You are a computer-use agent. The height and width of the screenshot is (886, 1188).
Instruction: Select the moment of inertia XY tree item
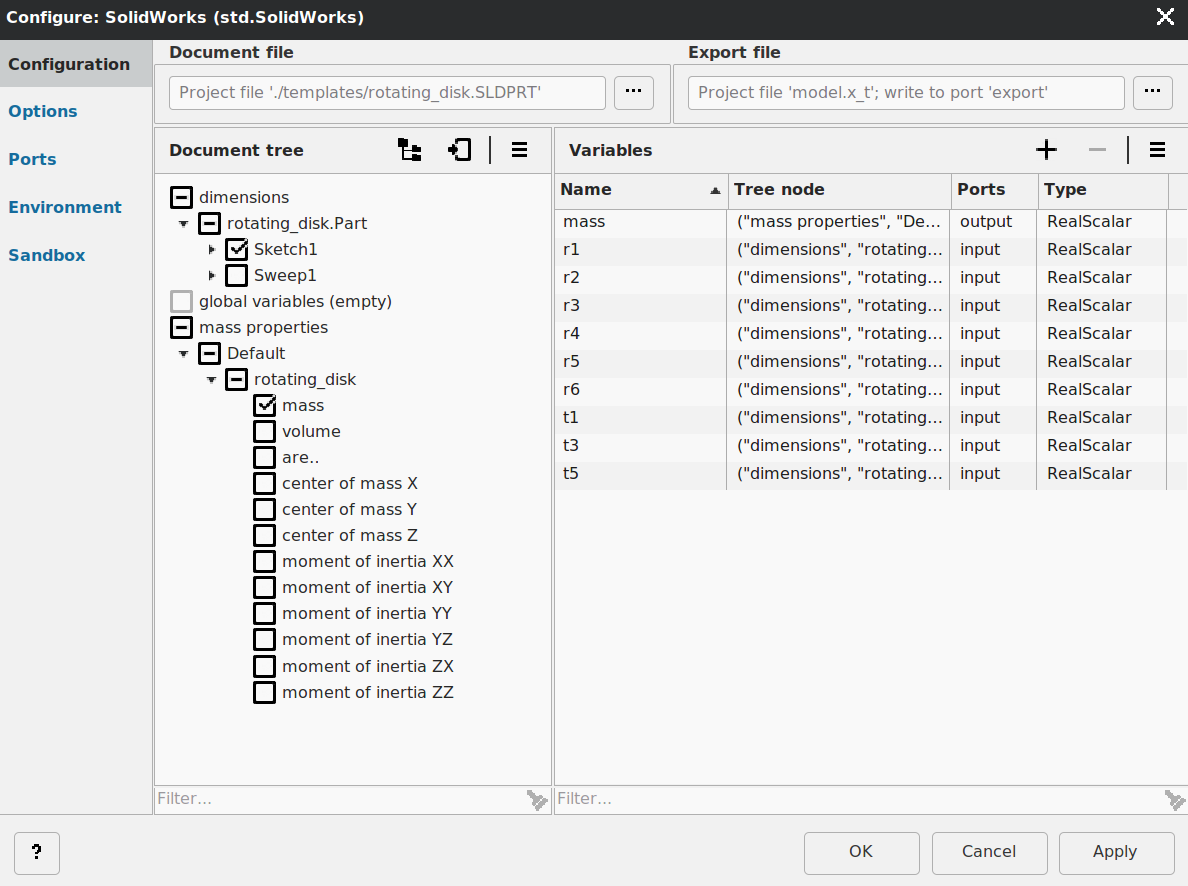tap(367, 588)
